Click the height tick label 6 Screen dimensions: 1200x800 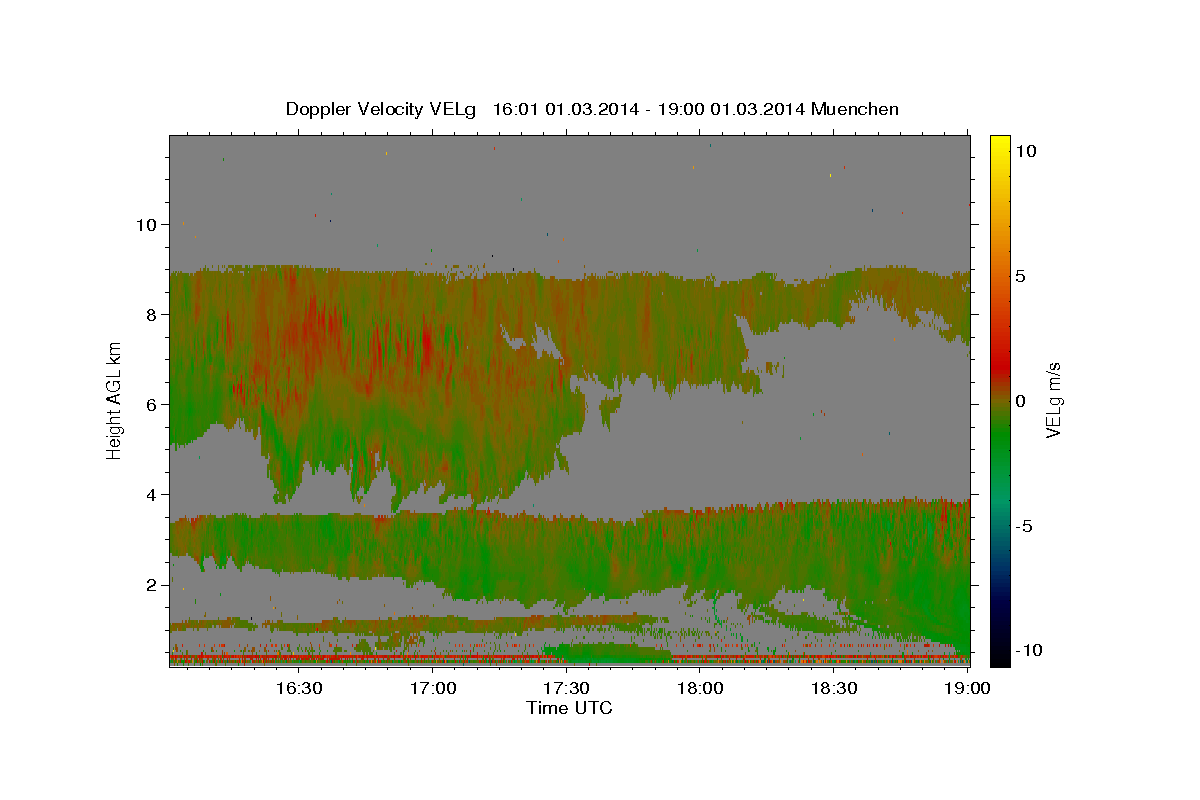click(152, 404)
